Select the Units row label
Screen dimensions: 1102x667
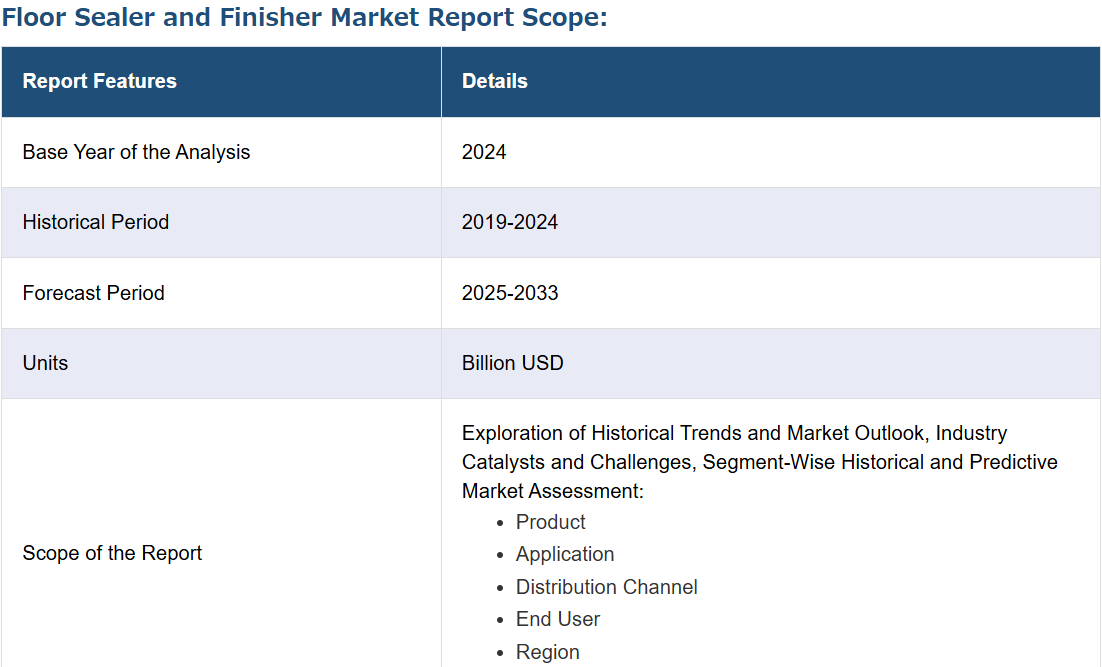pos(45,363)
